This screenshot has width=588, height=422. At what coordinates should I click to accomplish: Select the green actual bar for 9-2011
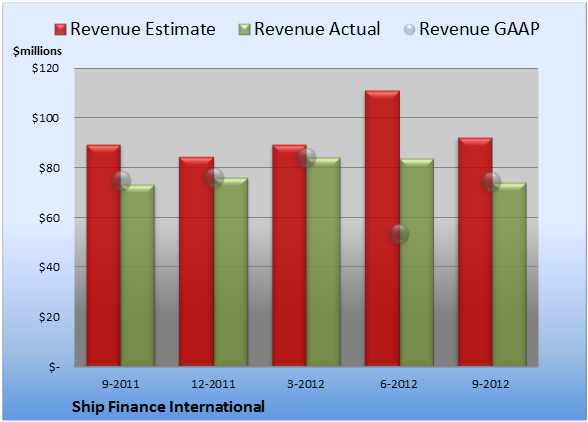tap(138, 275)
